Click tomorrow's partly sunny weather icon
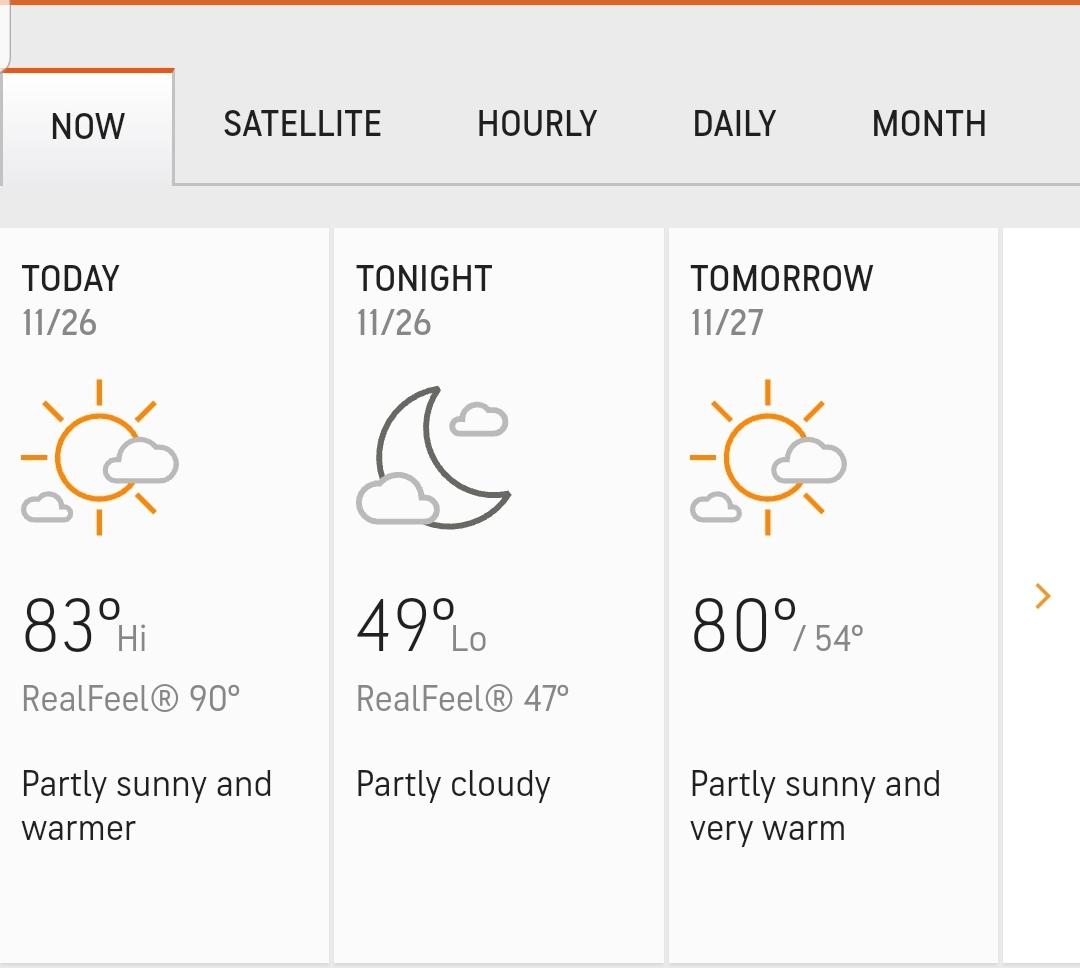Screen dimensions: 1080x968 coord(768,457)
